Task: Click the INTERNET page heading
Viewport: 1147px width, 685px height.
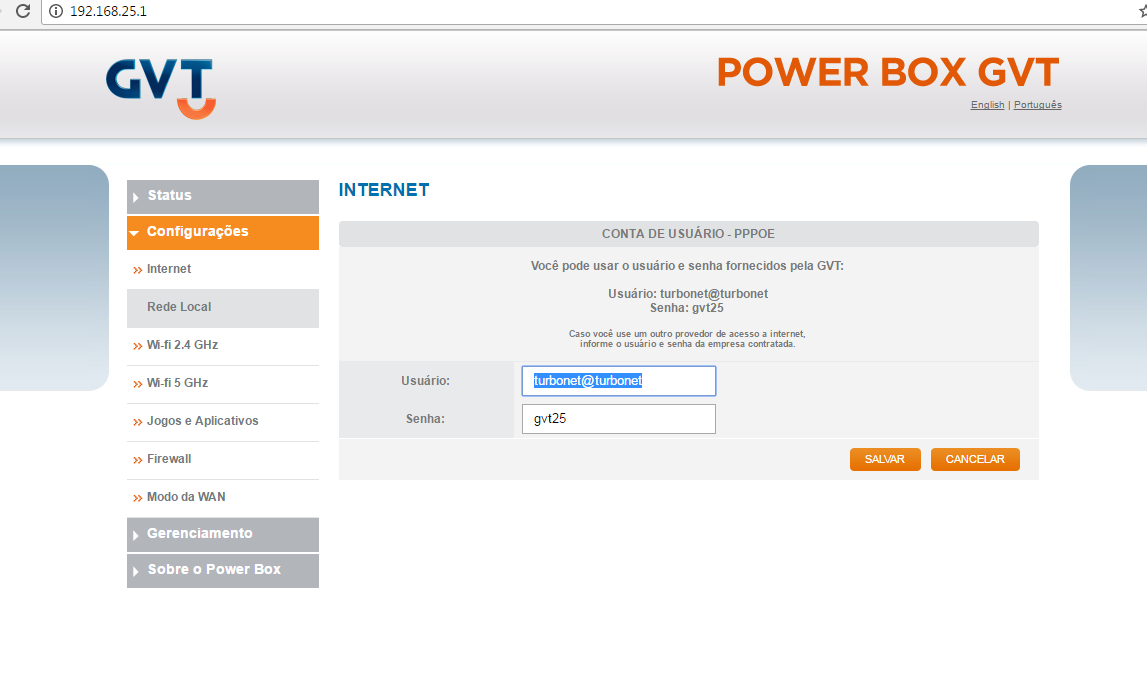Action: tap(384, 190)
